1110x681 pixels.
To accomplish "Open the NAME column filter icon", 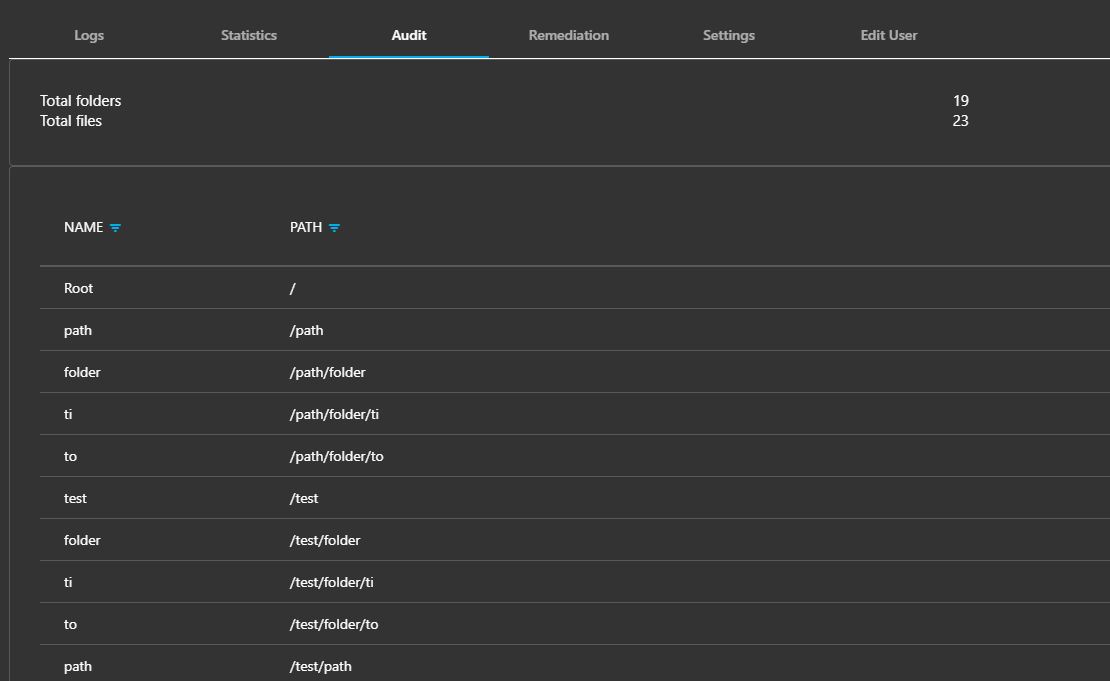I will click(x=115, y=228).
